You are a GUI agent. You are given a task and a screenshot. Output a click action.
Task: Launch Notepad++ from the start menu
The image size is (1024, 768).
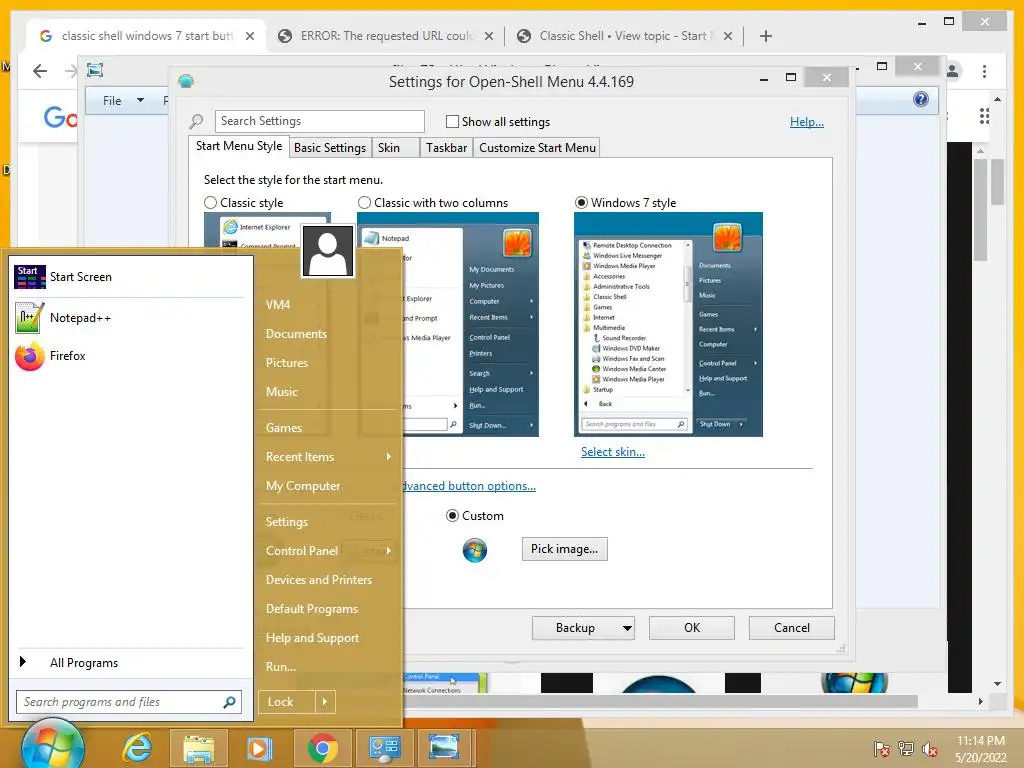click(x=129, y=317)
